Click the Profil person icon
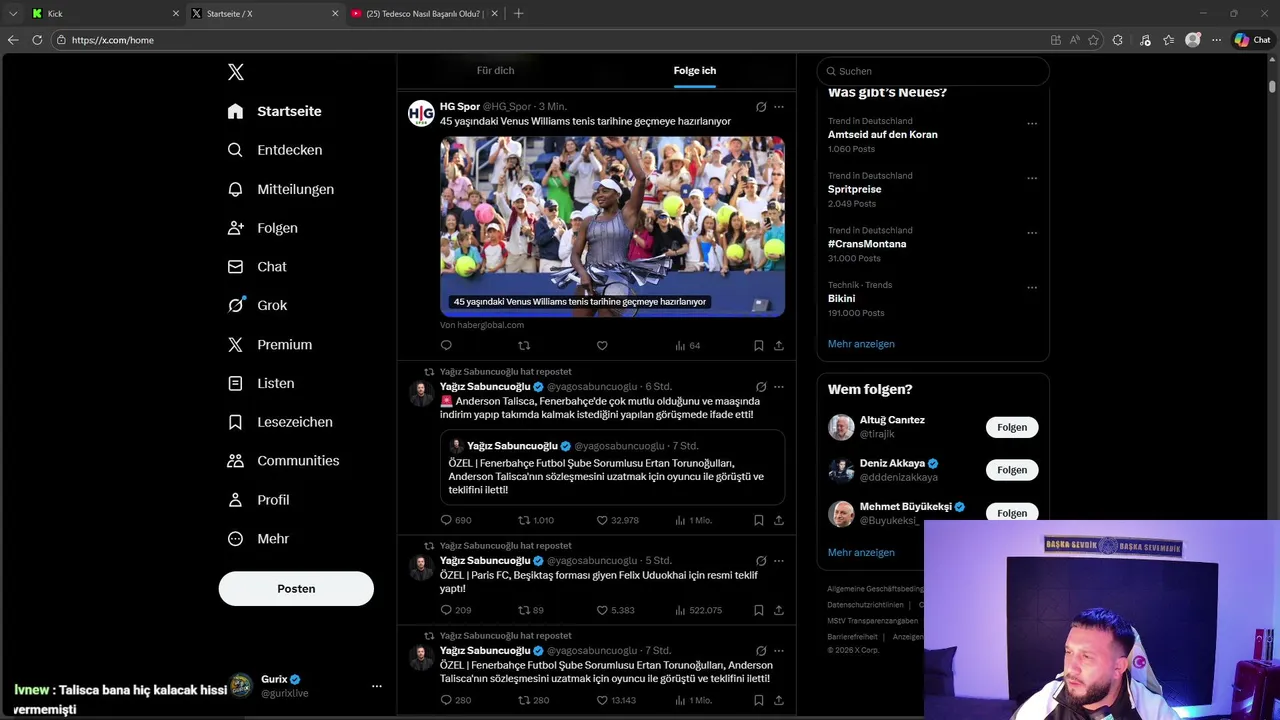Image resolution: width=1280 pixels, height=720 pixels. click(x=235, y=500)
